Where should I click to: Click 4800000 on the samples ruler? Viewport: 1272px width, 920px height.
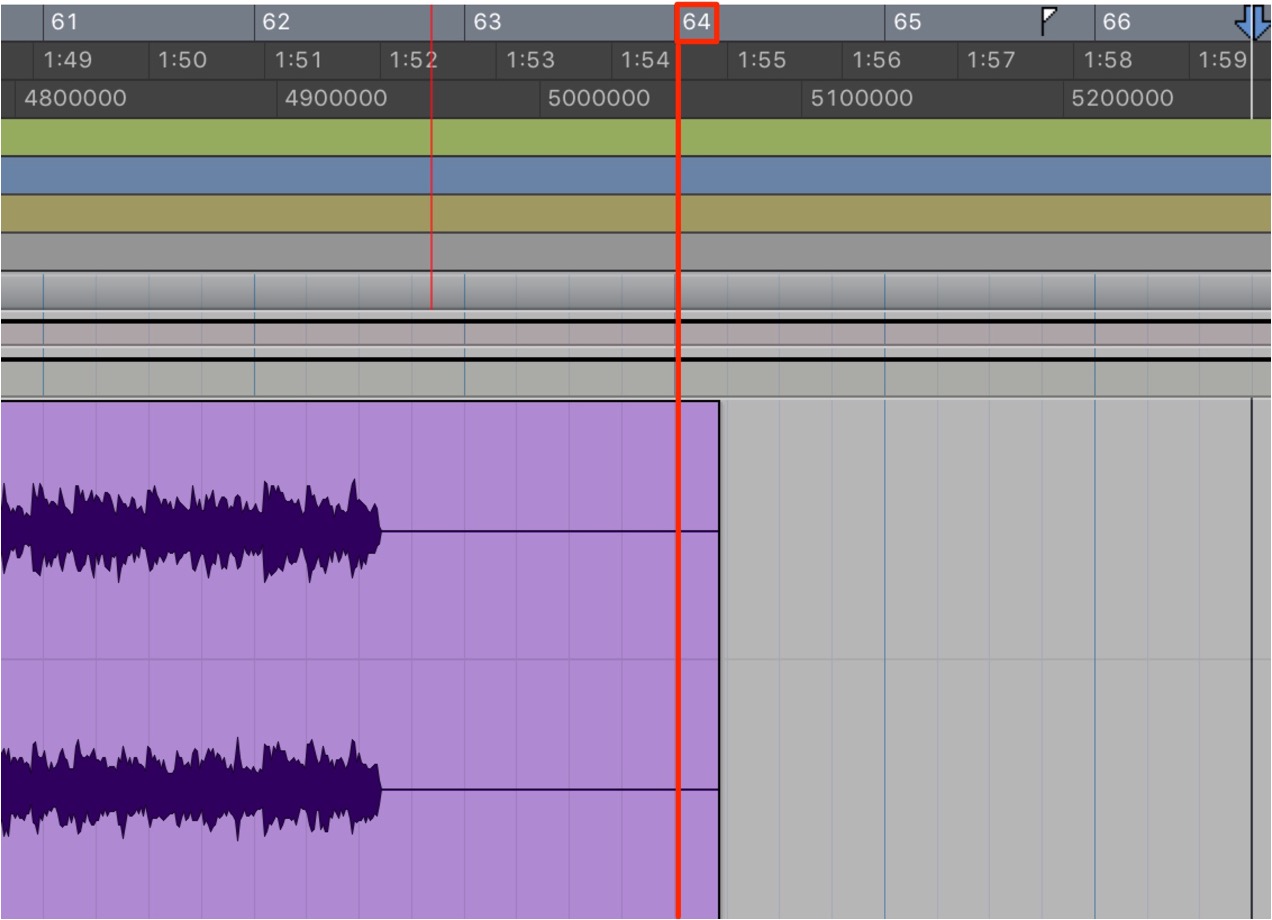(75, 99)
